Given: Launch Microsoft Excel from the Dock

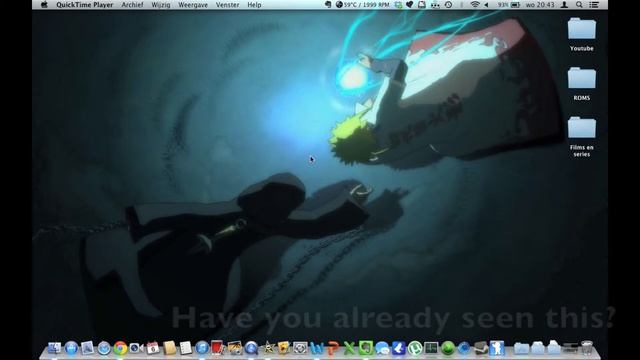Looking at the screenshot, I should pos(349,348).
